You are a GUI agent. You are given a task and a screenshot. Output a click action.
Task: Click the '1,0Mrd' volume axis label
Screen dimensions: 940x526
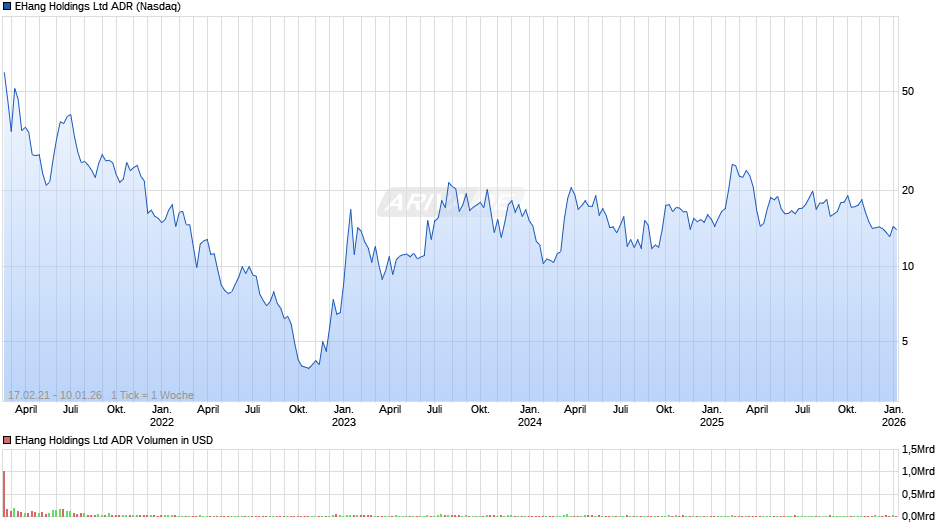click(918, 471)
